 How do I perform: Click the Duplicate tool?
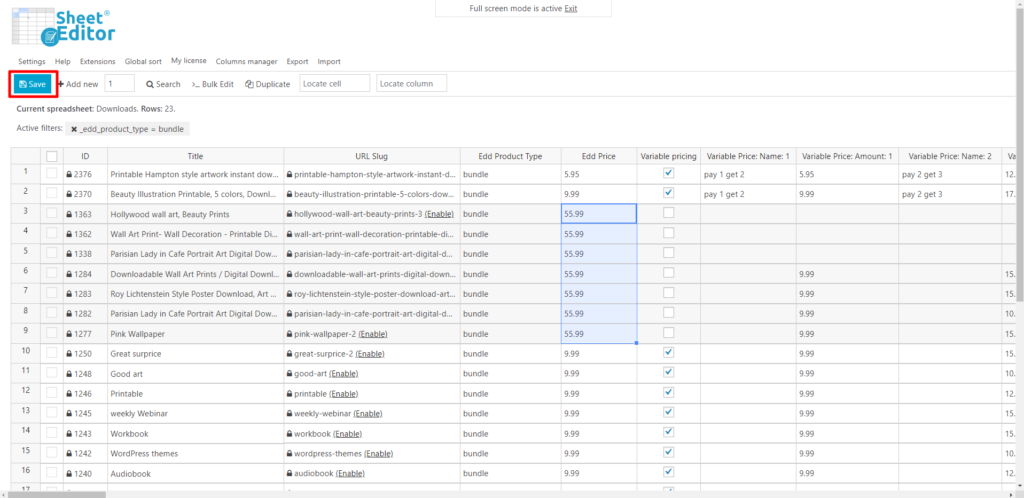pyautogui.click(x=268, y=84)
